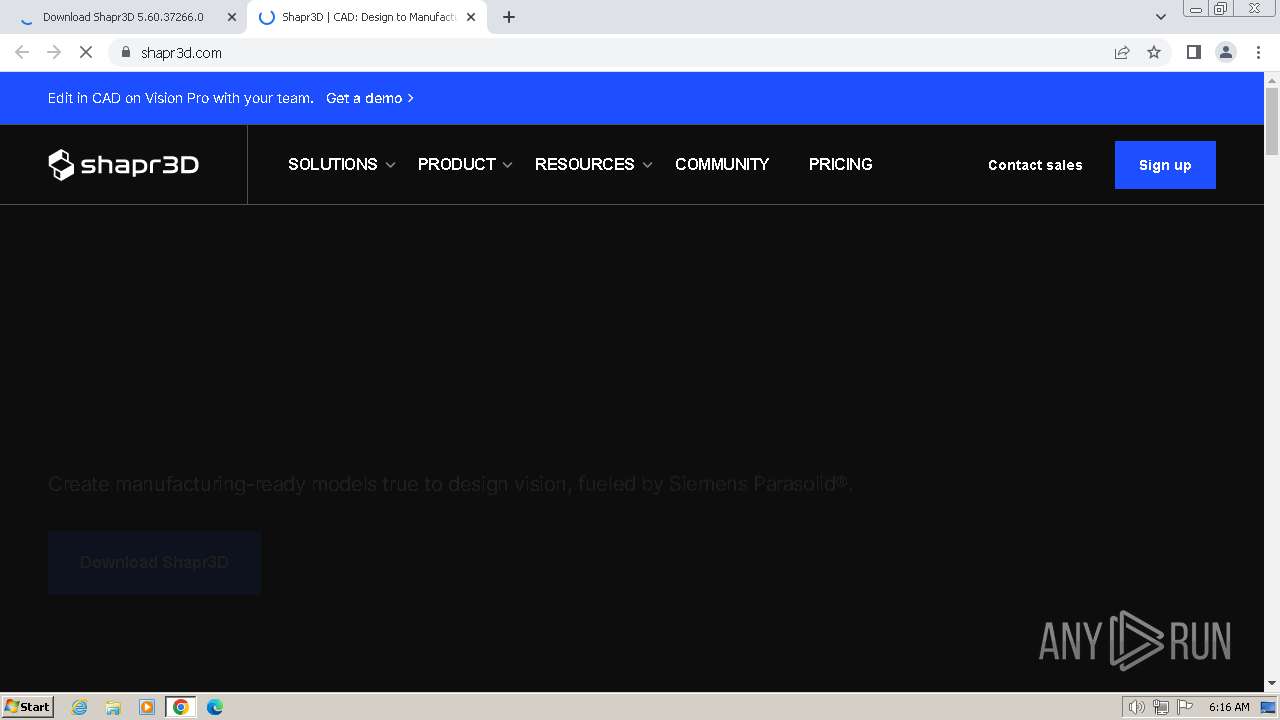Screen dimensions: 1280x720
Task: Click the Edit in CAD on Vision Pro banner text
Action: tap(181, 98)
